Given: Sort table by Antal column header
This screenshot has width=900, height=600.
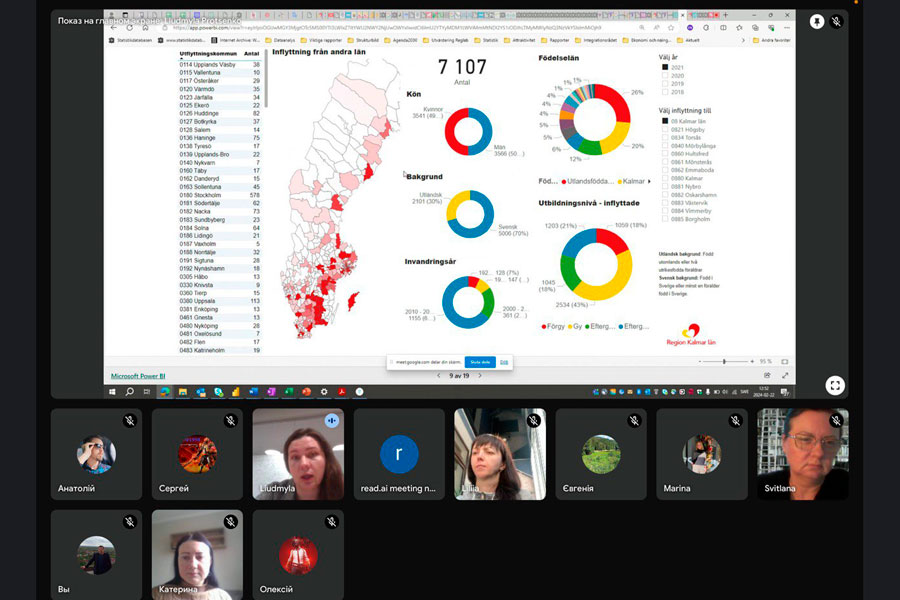Looking at the screenshot, I should [x=251, y=53].
